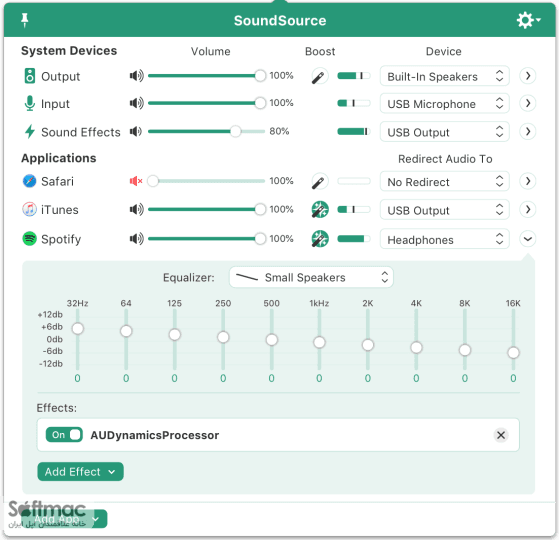Toggle iTunes Magic Boost wand
This screenshot has height=540, width=559.
(320, 210)
